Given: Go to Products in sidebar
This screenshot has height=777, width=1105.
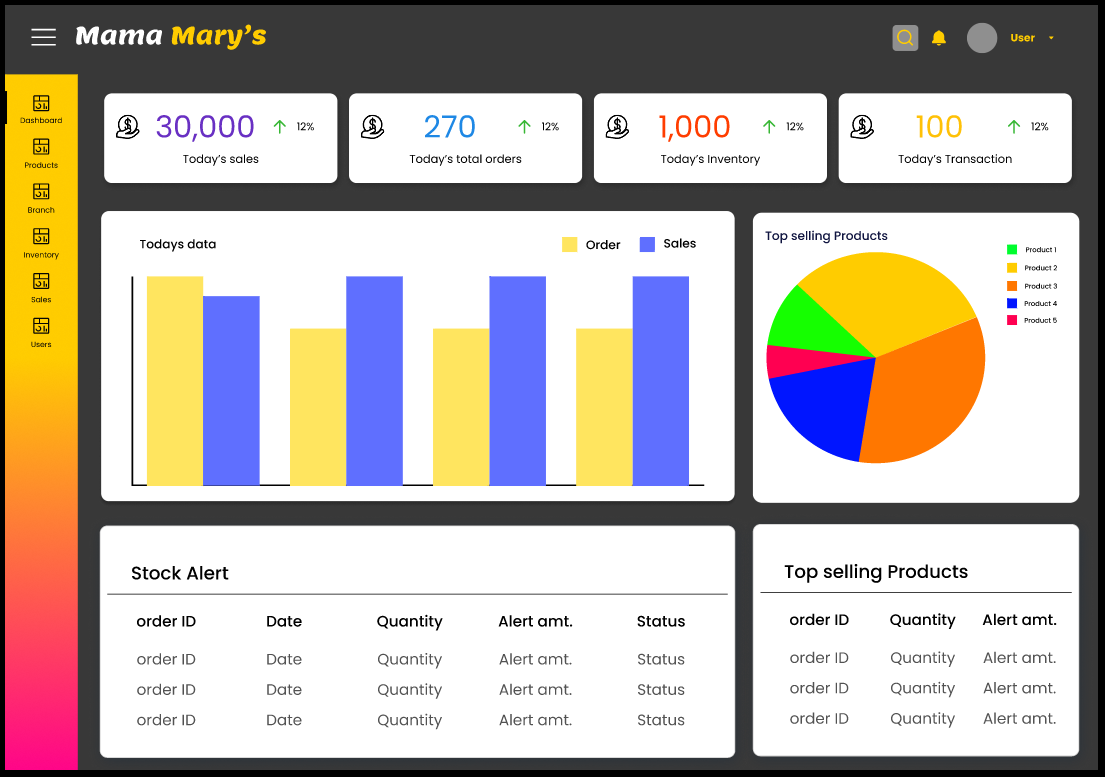Looking at the screenshot, I should click(x=41, y=153).
